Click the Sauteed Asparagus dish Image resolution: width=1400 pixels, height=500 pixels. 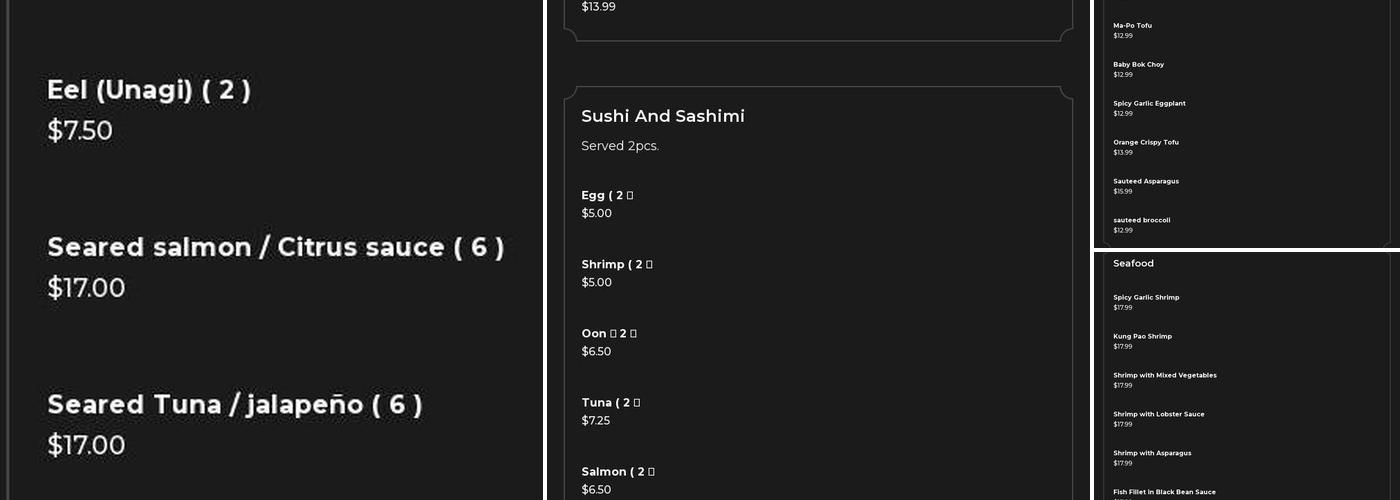click(x=1145, y=182)
